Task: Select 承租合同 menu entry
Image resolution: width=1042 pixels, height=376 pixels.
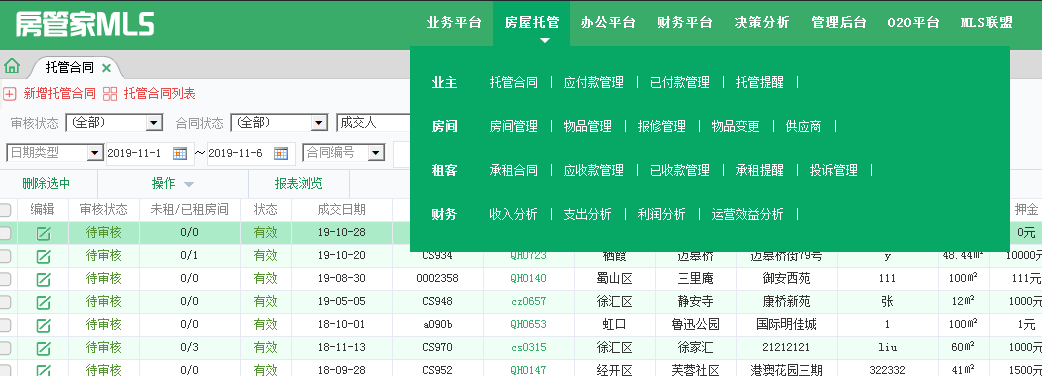Action: [514, 171]
